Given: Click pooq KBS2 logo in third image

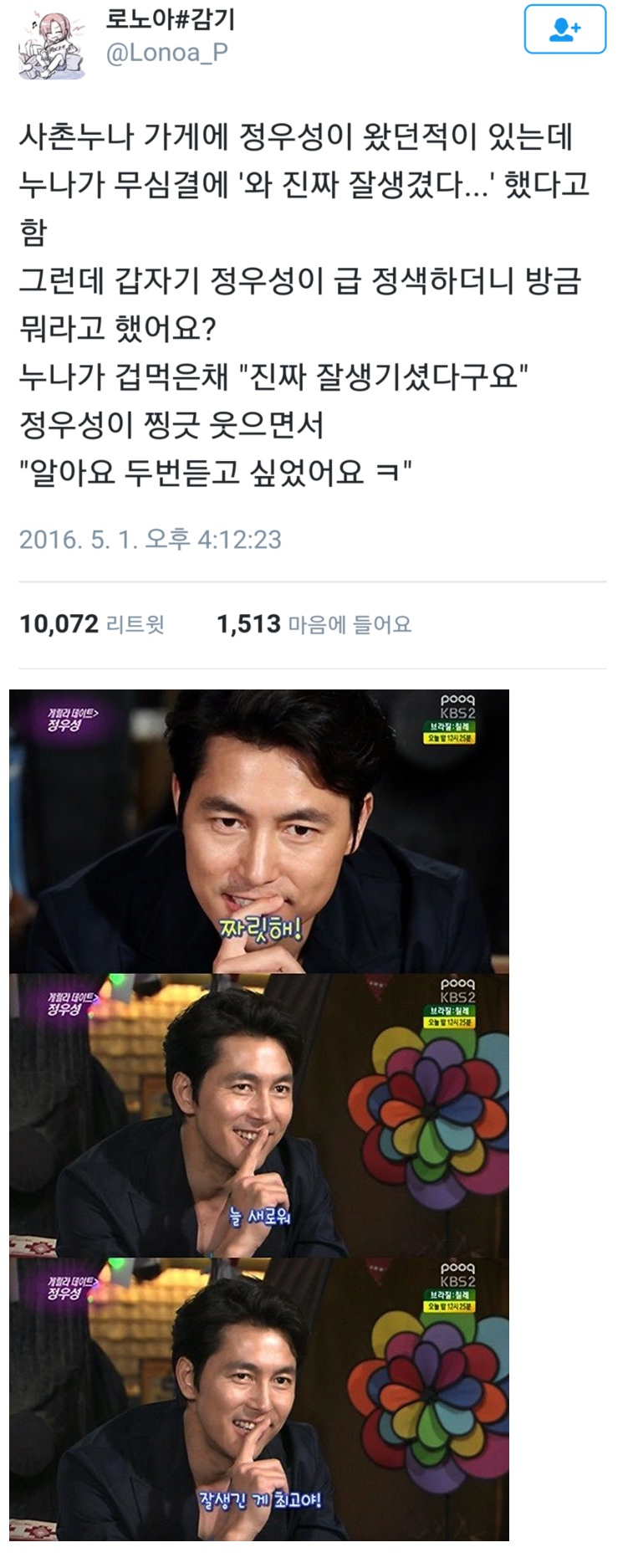Looking at the screenshot, I should point(457,1274).
